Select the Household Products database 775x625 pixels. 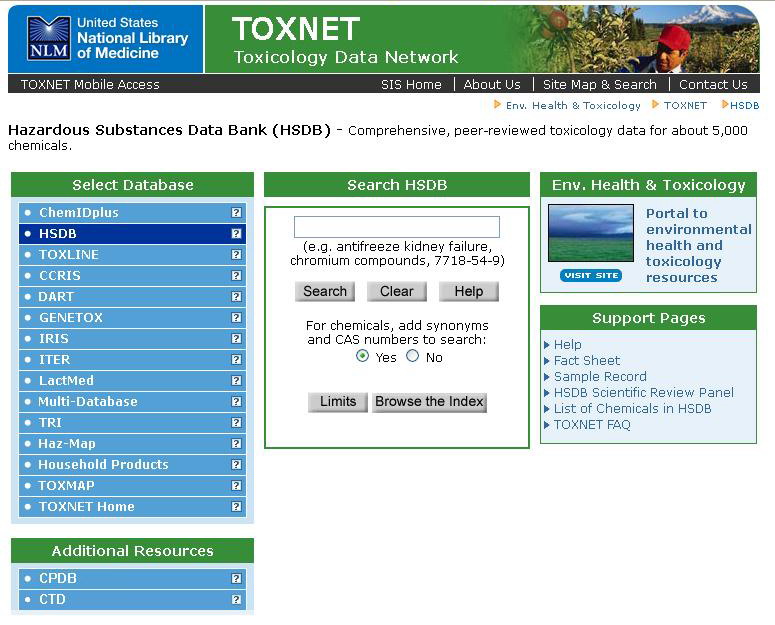pos(132,464)
